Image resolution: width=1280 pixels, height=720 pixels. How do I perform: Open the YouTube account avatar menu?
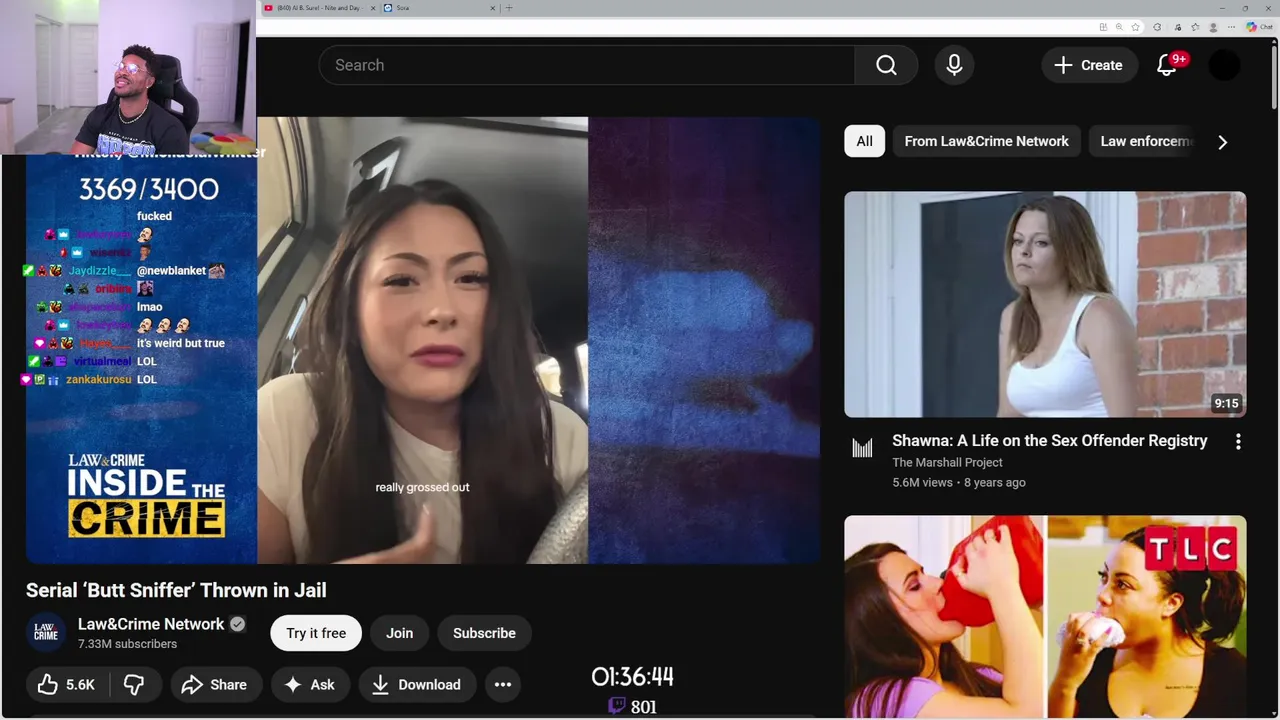[x=1224, y=65]
